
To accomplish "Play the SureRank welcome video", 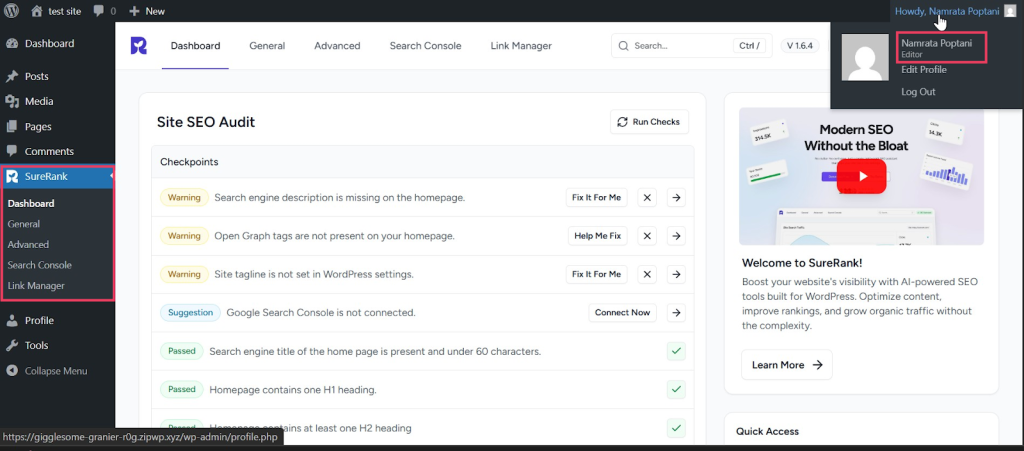I will 861,176.
